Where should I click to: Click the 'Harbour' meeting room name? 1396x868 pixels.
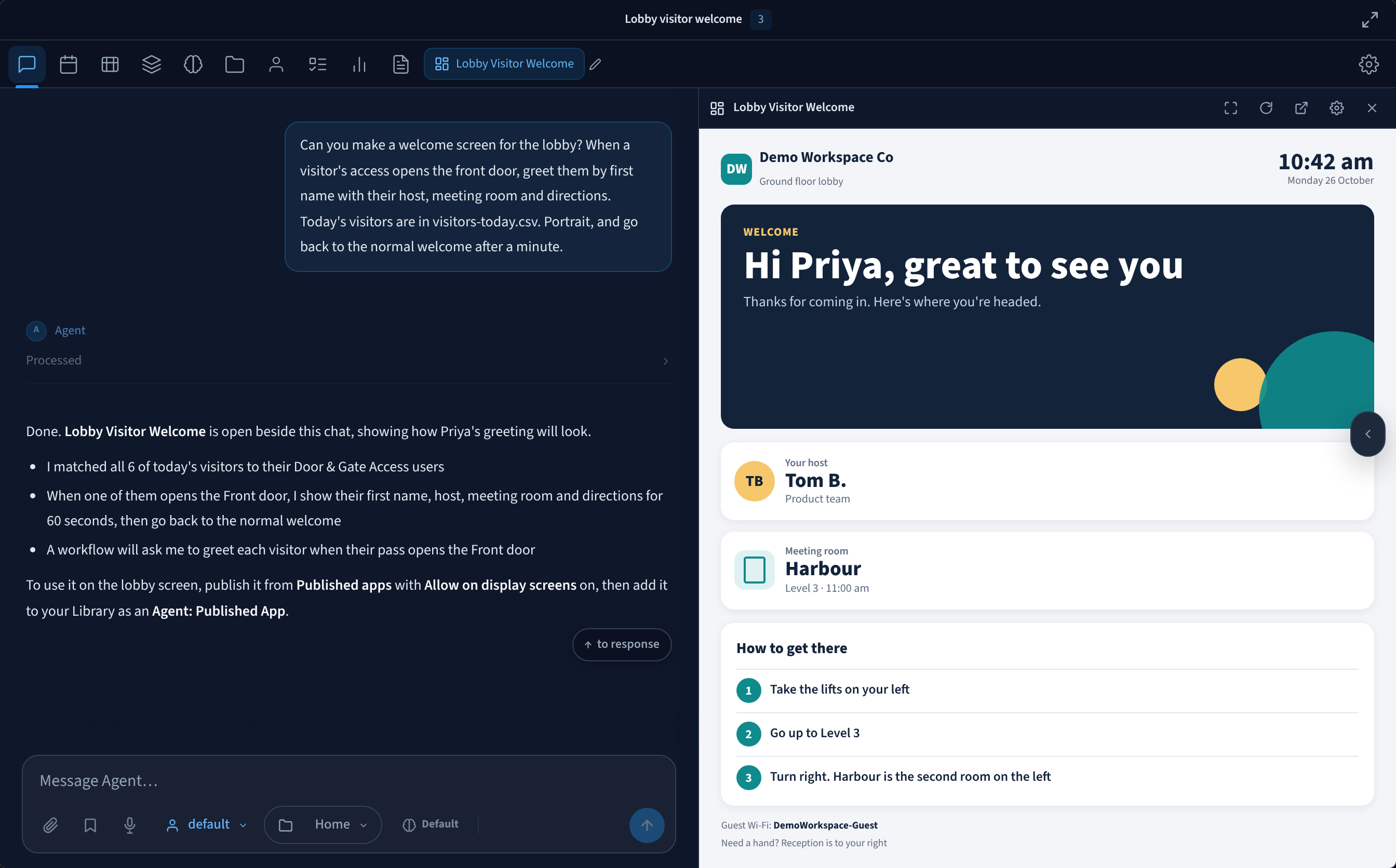(822, 568)
